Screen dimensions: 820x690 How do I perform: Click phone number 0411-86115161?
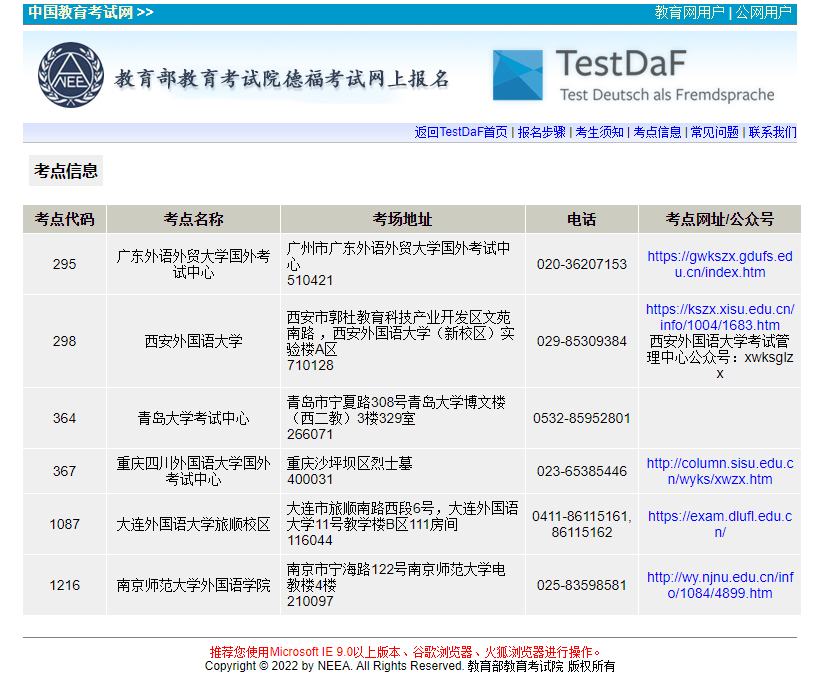pos(582,516)
